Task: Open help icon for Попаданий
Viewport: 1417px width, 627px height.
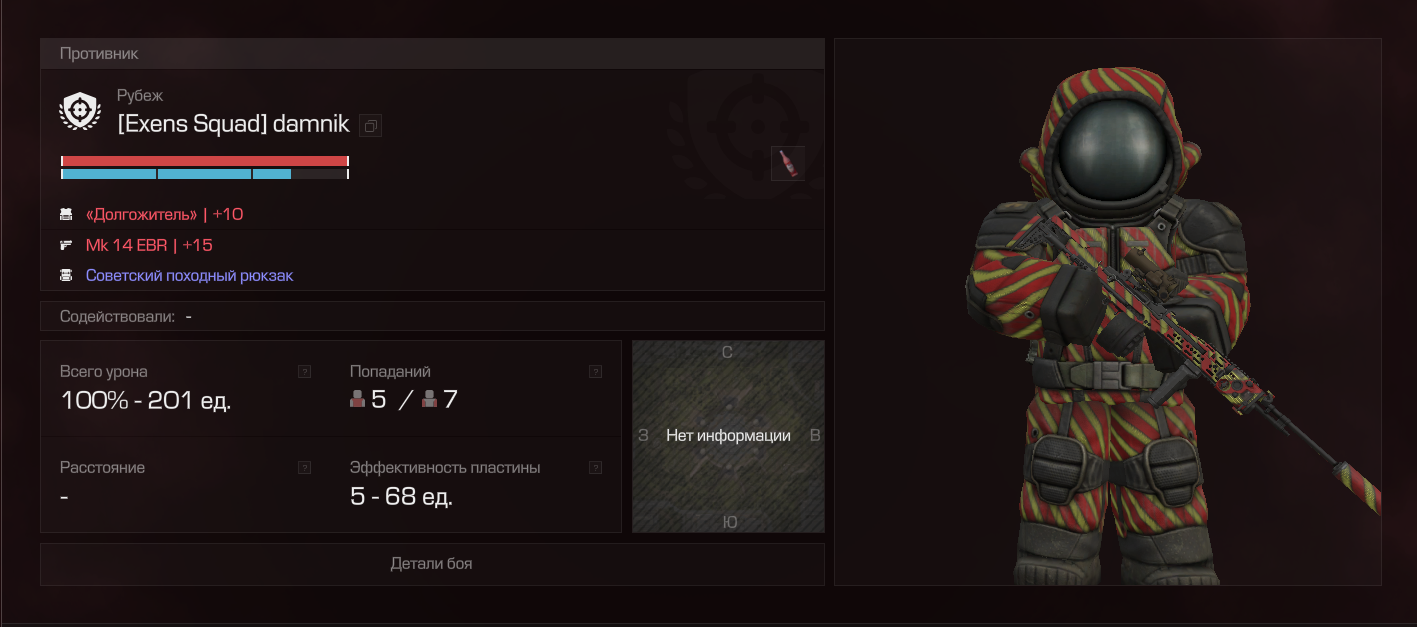Action: tap(595, 371)
